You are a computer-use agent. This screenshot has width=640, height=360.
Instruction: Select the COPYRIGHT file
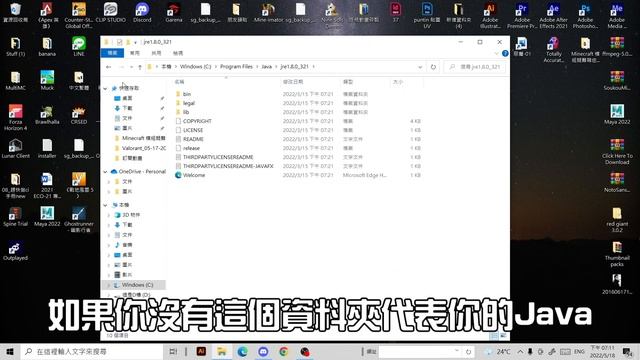pyautogui.click(x=197, y=121)
